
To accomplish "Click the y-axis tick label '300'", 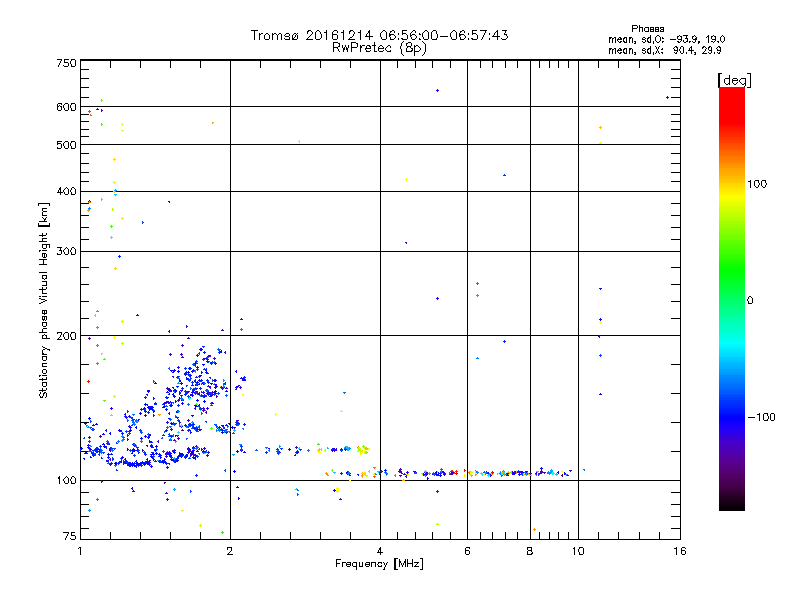I will 66,252.
